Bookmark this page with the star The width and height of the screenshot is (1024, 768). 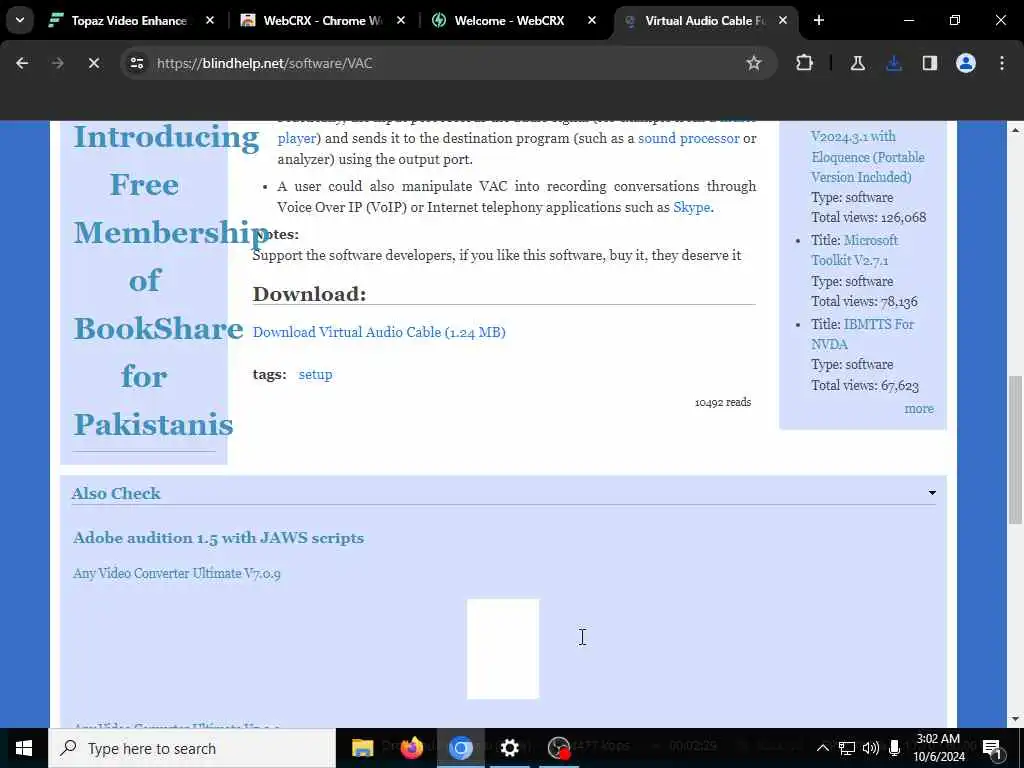coord(754,63)
